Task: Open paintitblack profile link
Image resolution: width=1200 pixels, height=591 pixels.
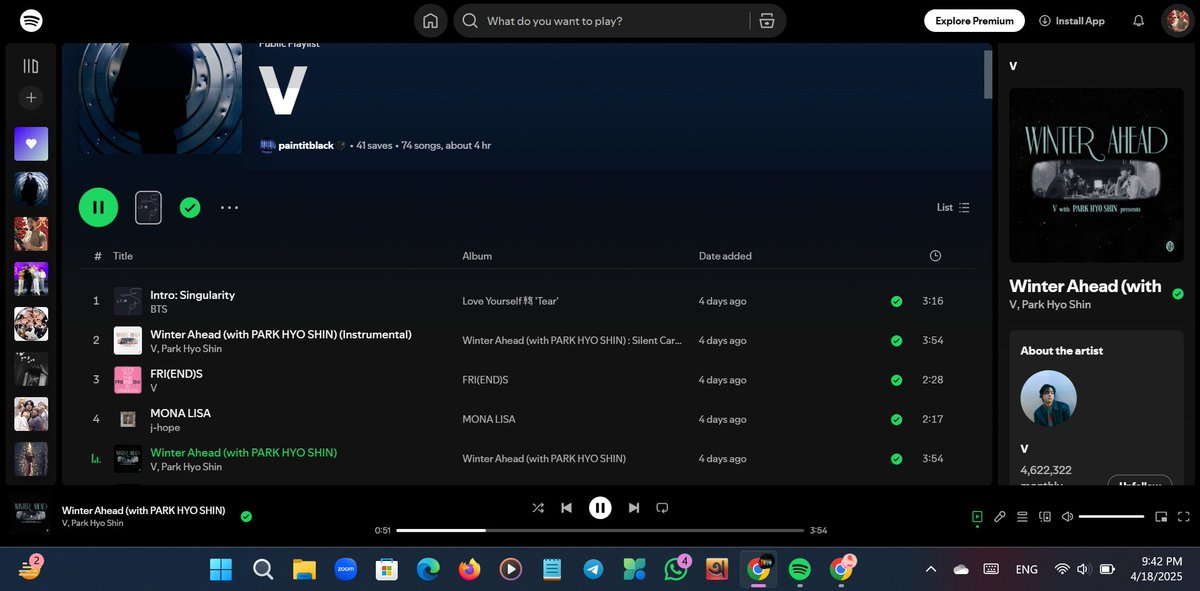Action: tap(306, 145)
